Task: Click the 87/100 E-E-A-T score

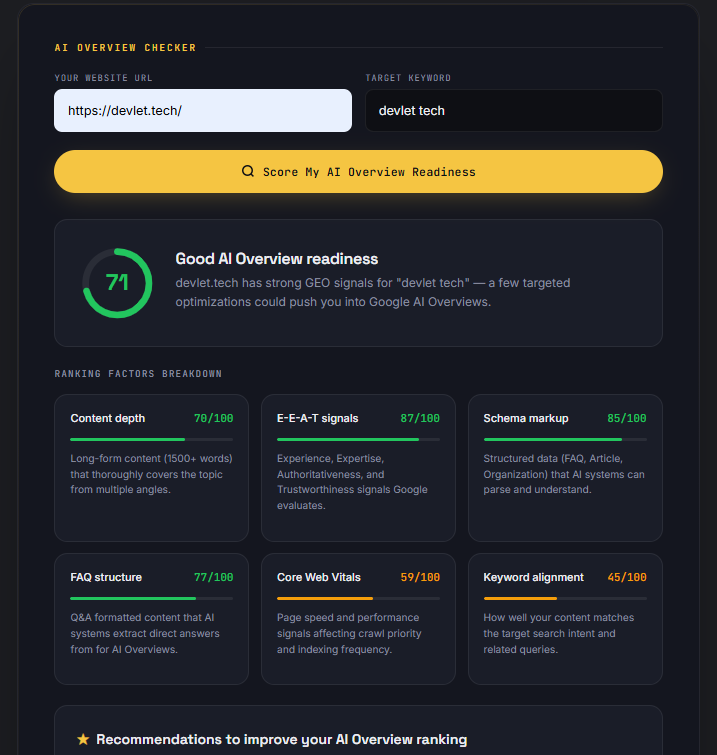Action: click(x=420, y=418)
